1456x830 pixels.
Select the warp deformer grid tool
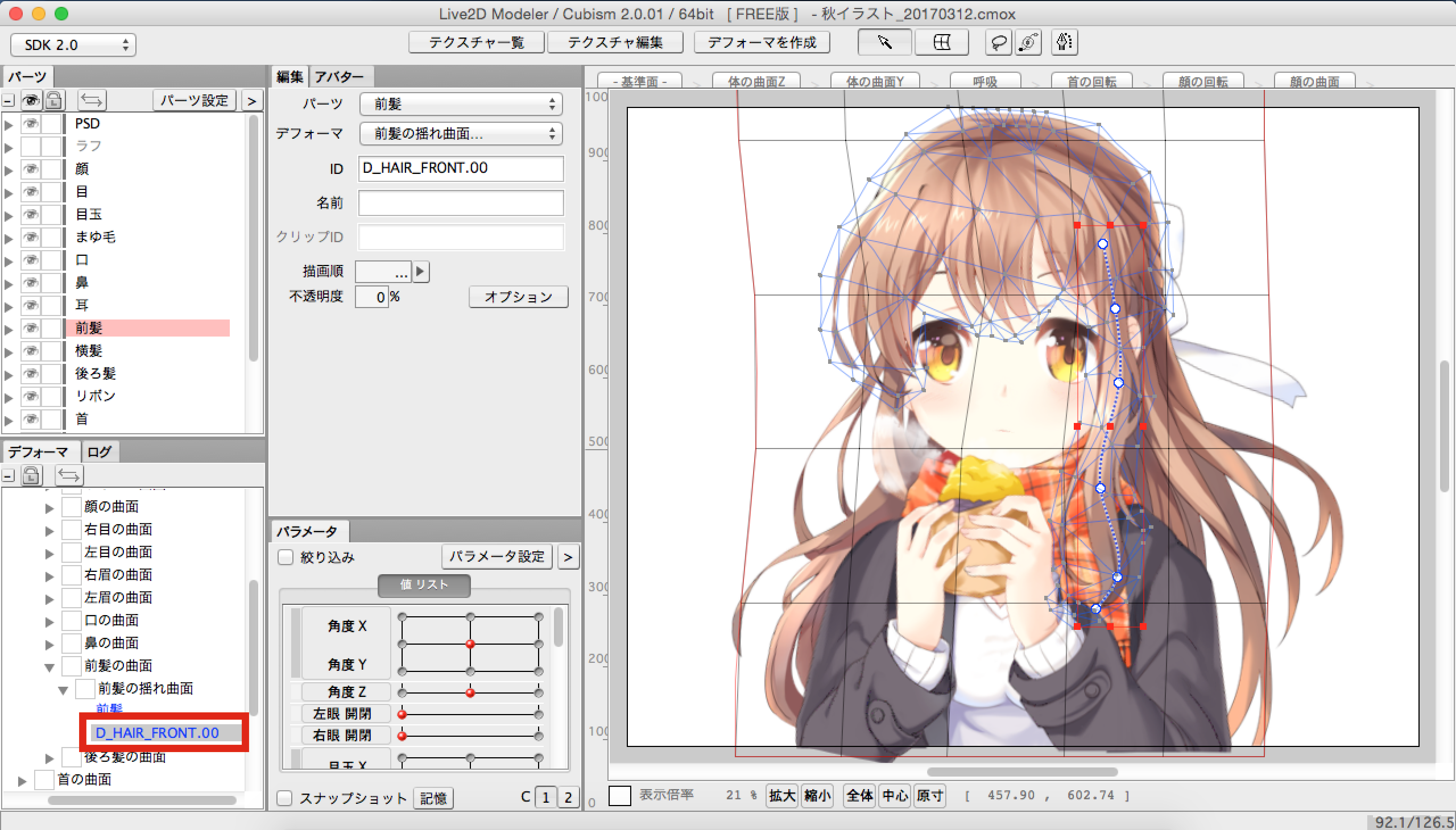coord(942,42)
